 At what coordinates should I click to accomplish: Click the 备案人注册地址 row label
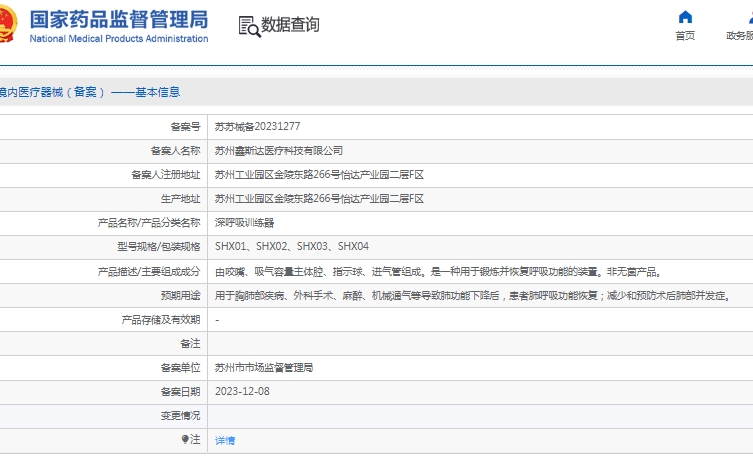[x=166, y=175]
